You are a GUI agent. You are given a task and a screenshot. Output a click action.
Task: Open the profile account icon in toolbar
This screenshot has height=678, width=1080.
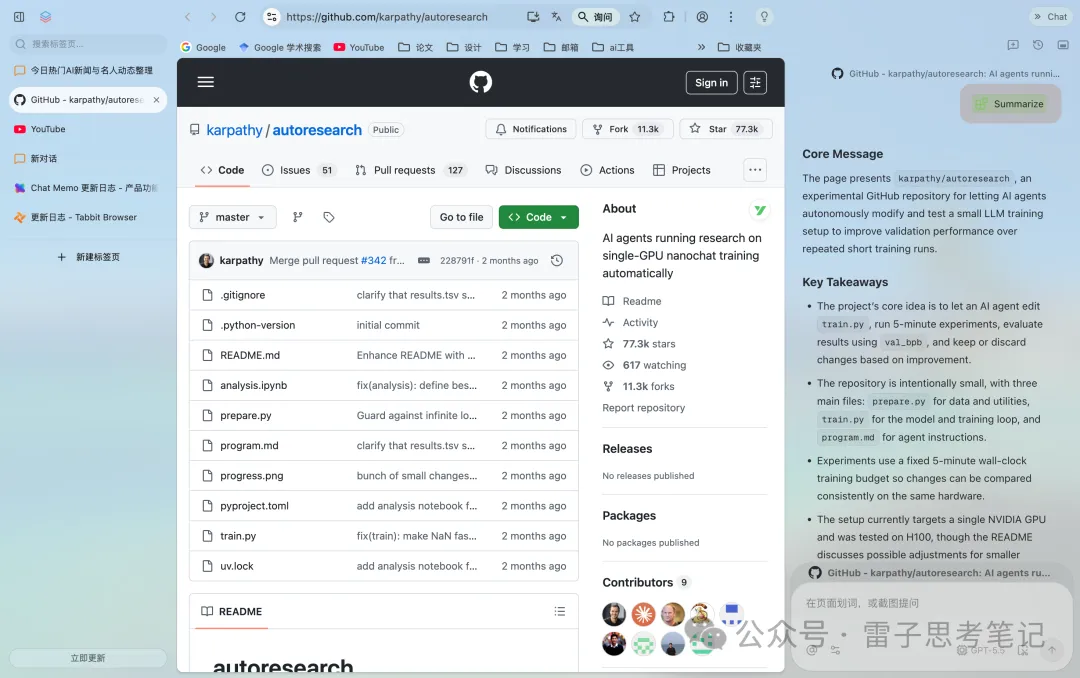[x=702, y=17]
